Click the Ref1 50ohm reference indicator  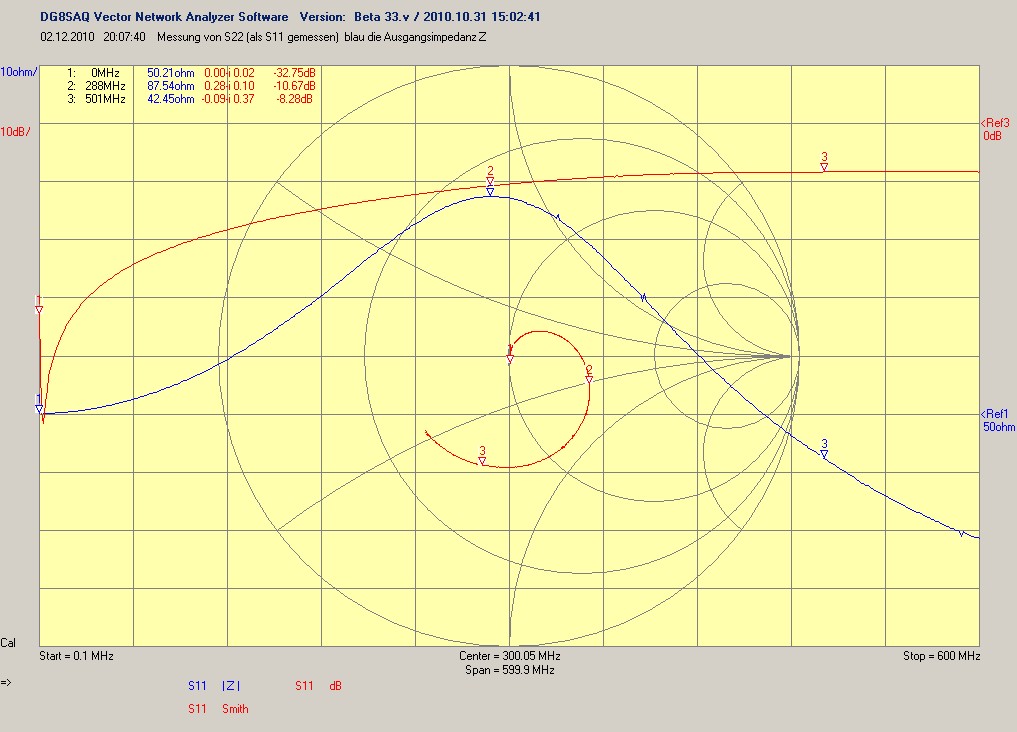tap(998, 420)
